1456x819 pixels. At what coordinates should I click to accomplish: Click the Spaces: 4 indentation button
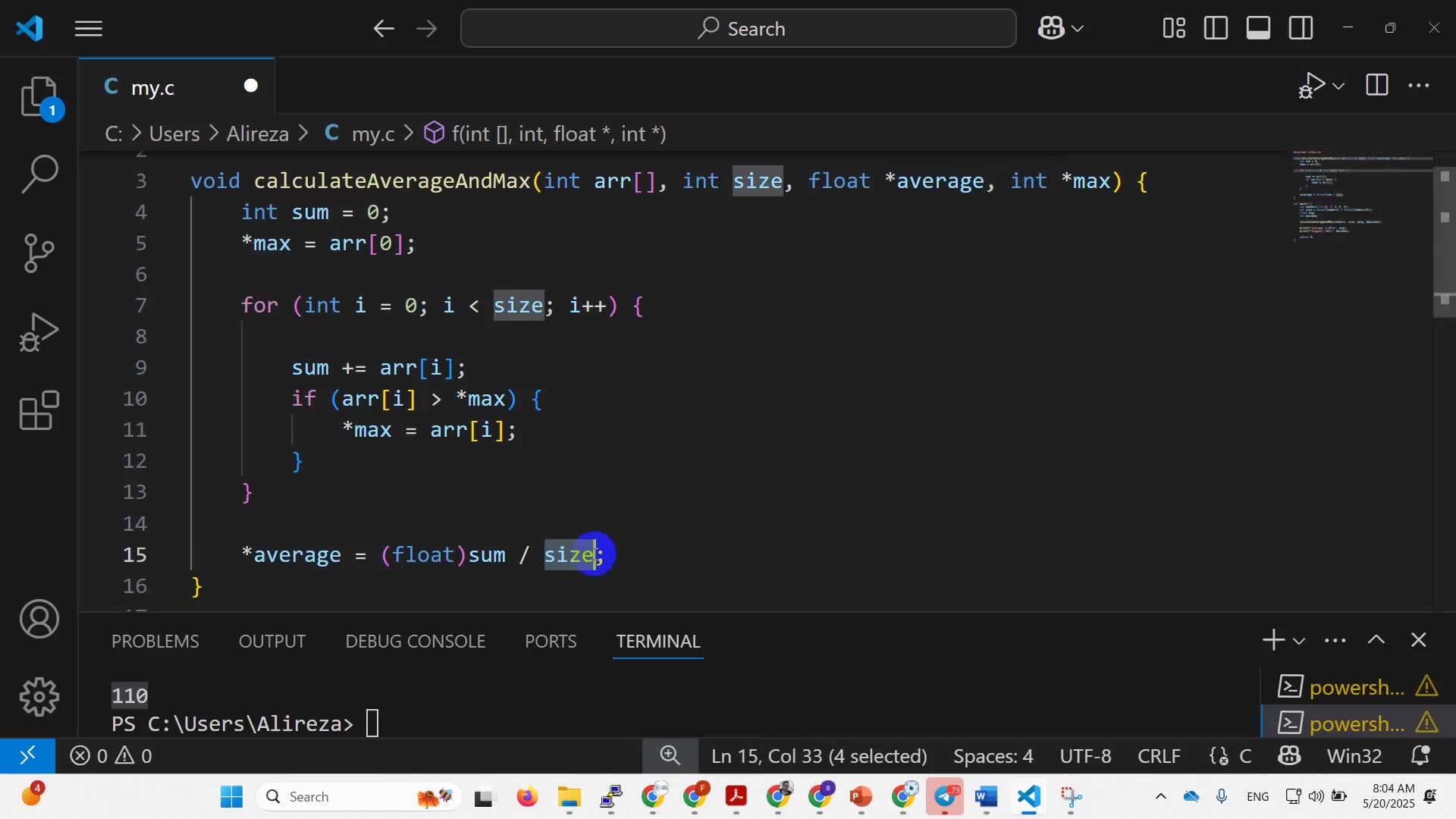tap(993, 756)
